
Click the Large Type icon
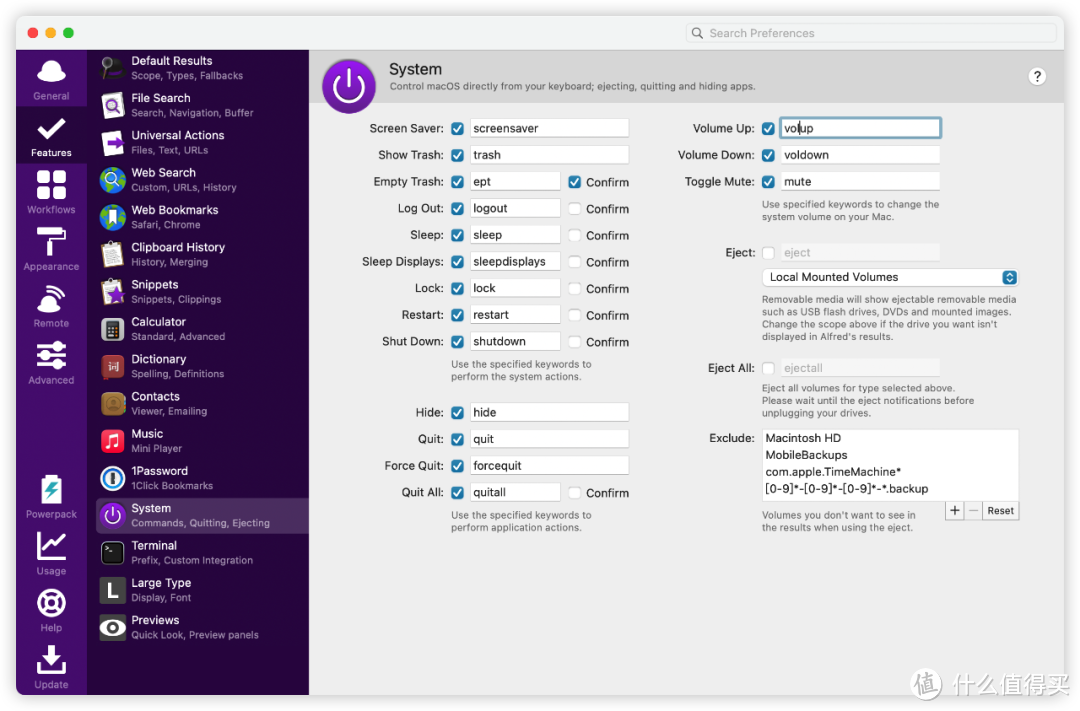point(112,590)
